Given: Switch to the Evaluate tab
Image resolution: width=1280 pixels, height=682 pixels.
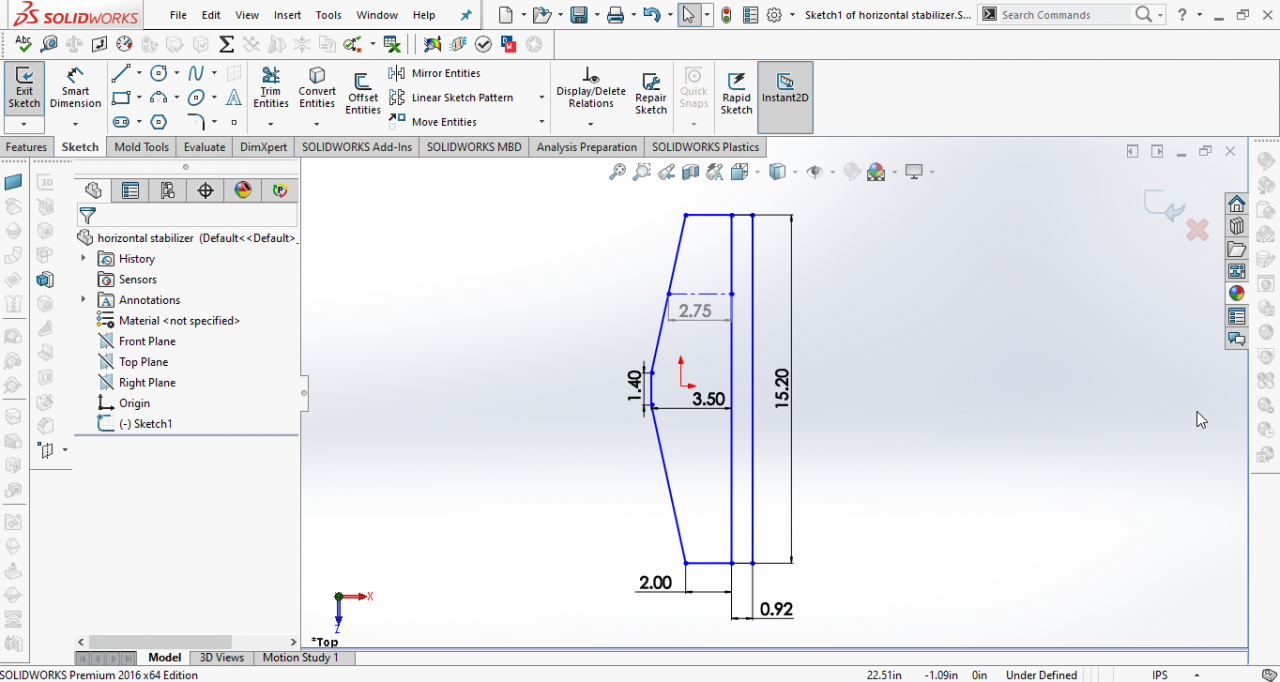Looking at the screenshot, I should [204, 147].
